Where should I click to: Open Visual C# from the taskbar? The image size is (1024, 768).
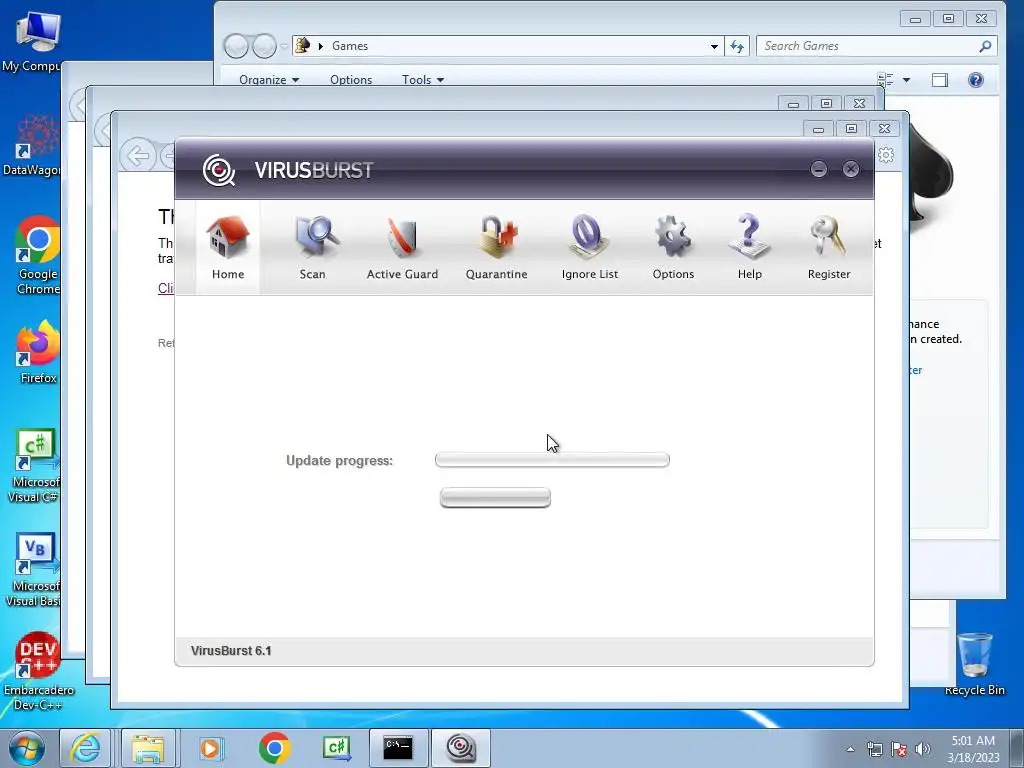(x=337, y=748)
